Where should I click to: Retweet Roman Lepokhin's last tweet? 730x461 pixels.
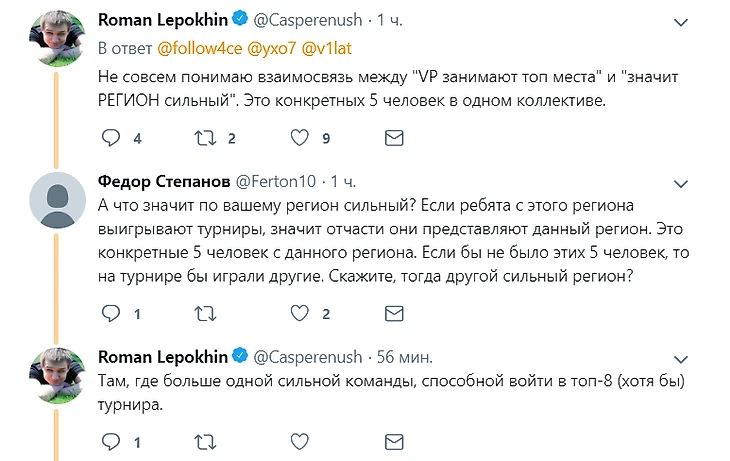click(204, 441)
